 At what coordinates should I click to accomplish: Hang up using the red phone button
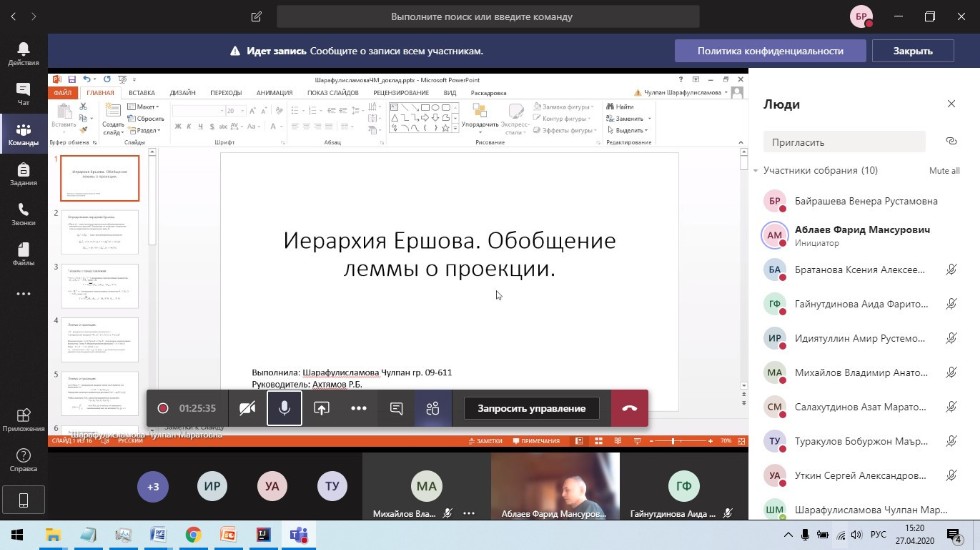(629, 408)
